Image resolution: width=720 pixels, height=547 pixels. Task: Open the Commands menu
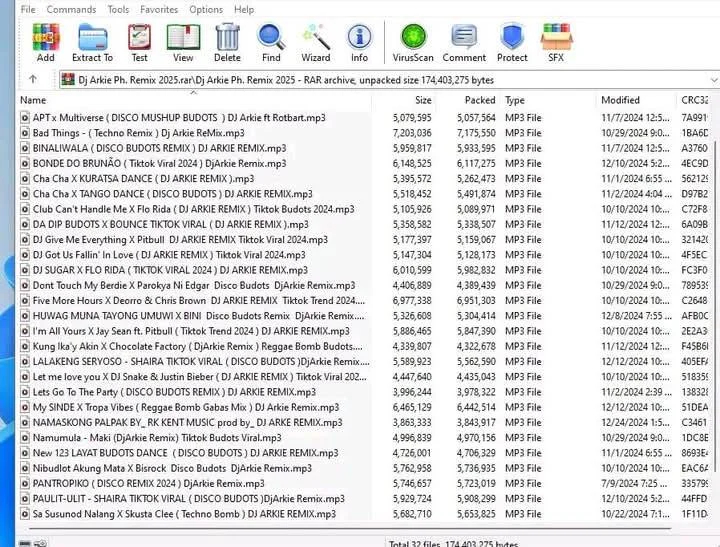click(71, 9)
